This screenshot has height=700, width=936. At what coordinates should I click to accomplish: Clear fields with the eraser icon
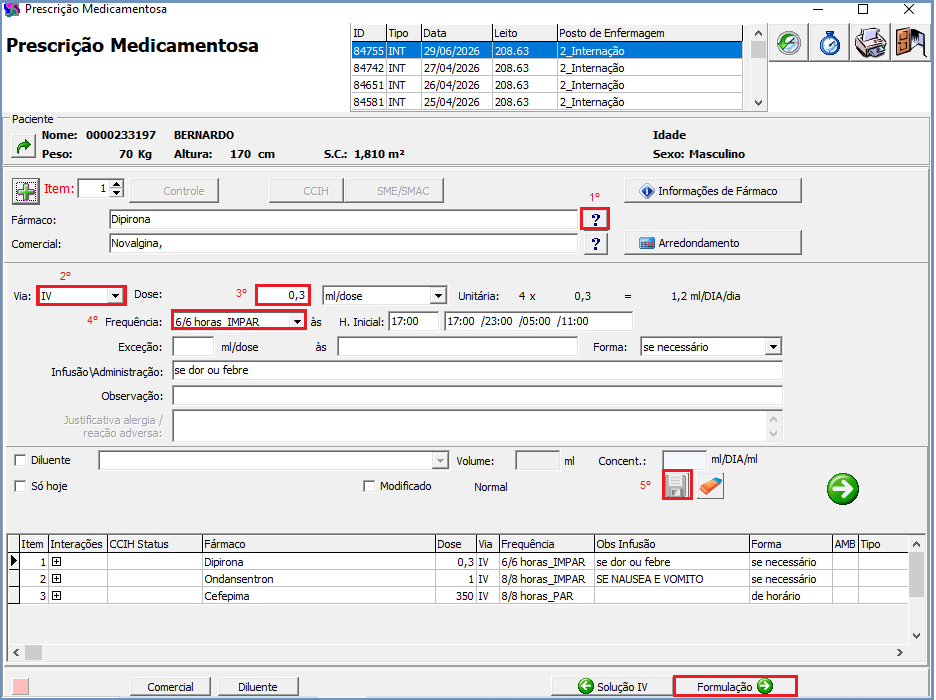[x=710, y=486]
